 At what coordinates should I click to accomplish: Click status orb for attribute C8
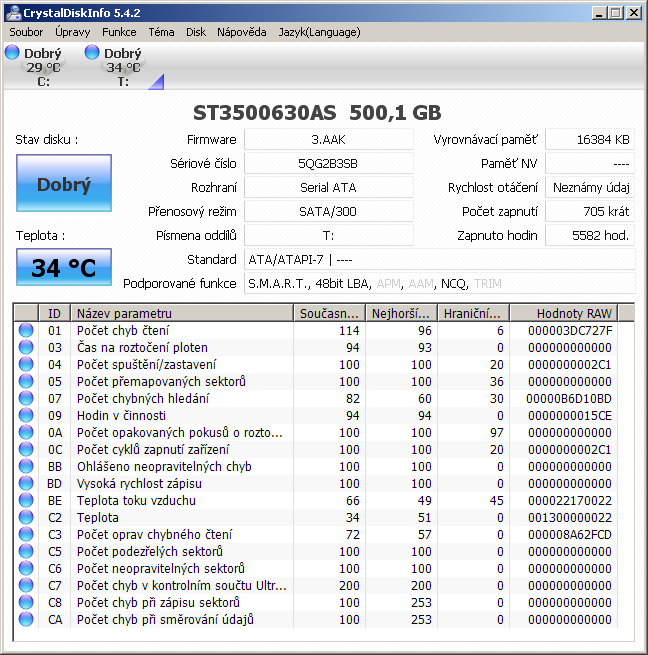click(26, 602)
